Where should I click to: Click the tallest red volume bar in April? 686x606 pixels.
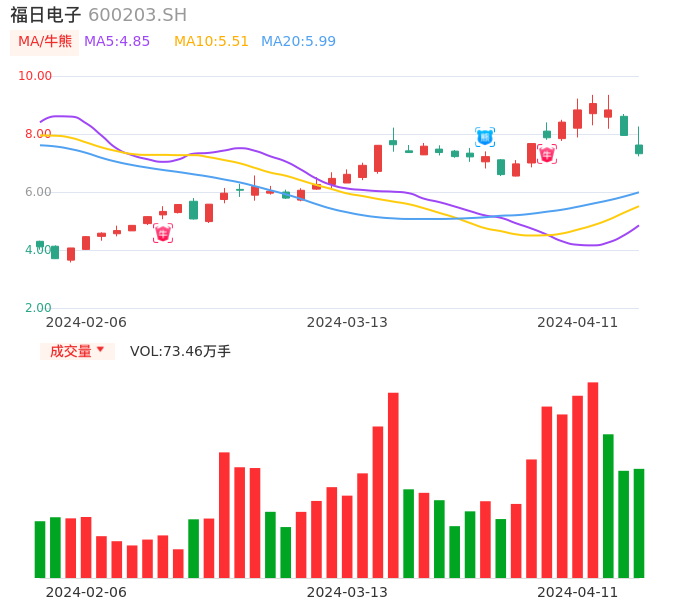pyautogui.click(x=593, y=480)
